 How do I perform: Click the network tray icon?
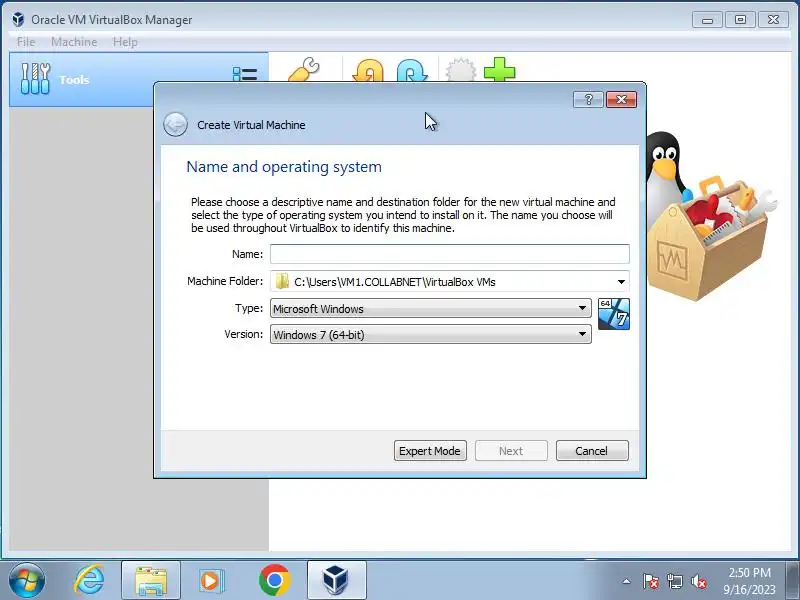(674, 581)
